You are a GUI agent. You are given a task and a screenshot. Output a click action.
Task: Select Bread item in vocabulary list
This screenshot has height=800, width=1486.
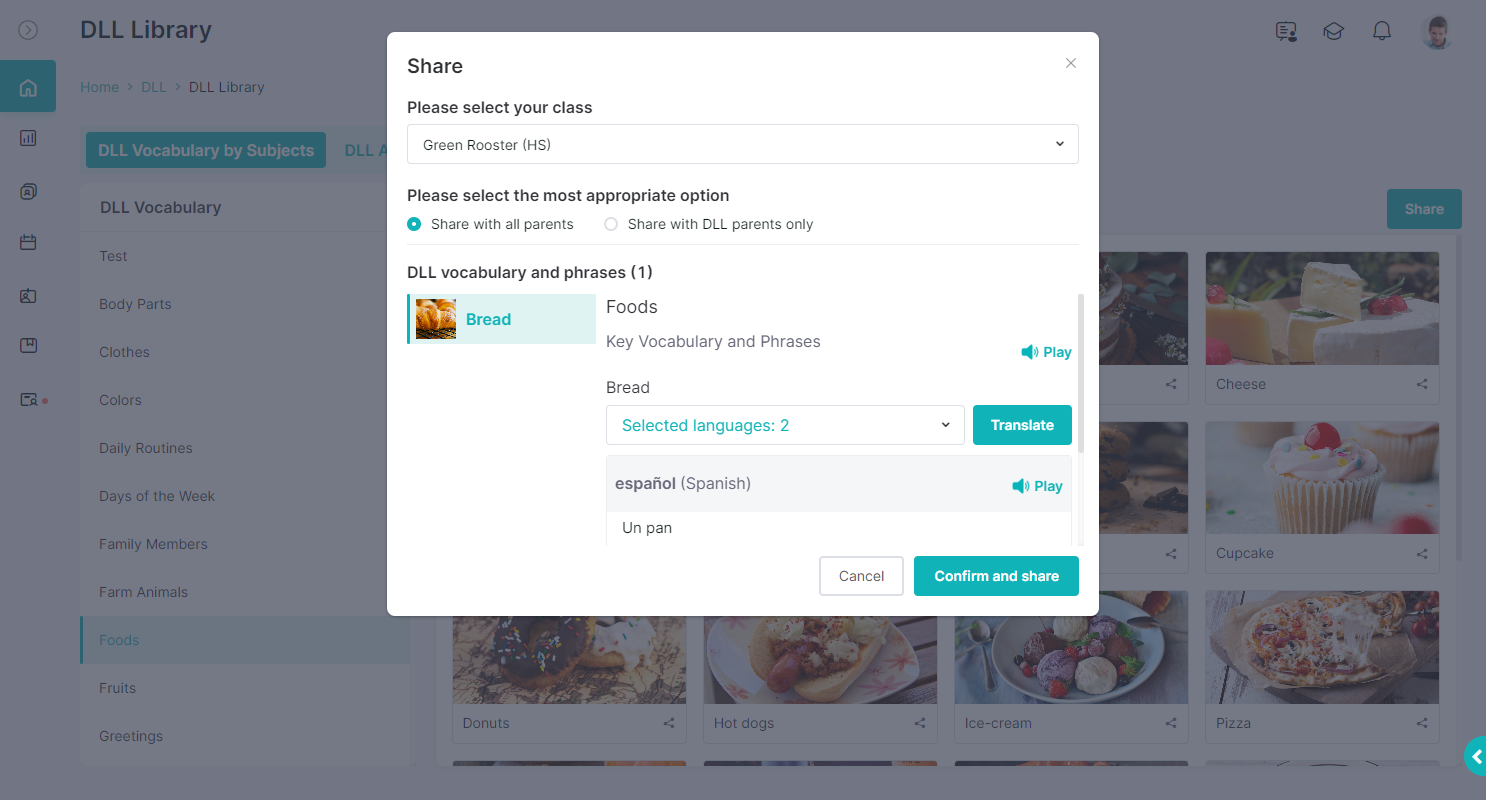pyautogui.click(x=501, y=319)
